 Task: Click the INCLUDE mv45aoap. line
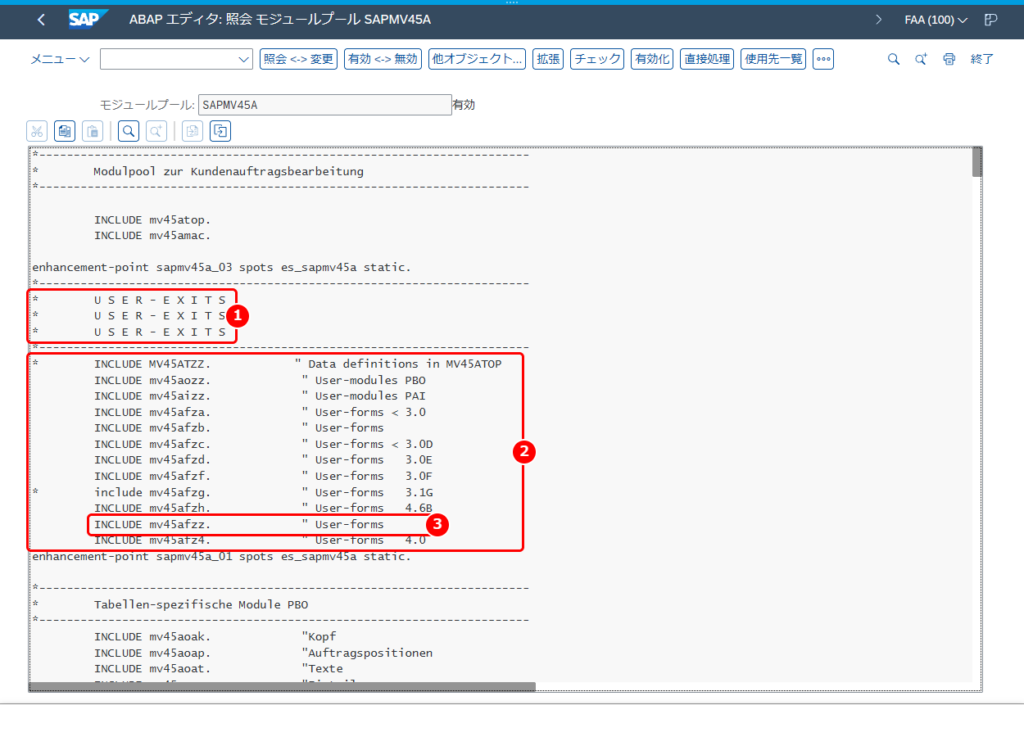152,653
